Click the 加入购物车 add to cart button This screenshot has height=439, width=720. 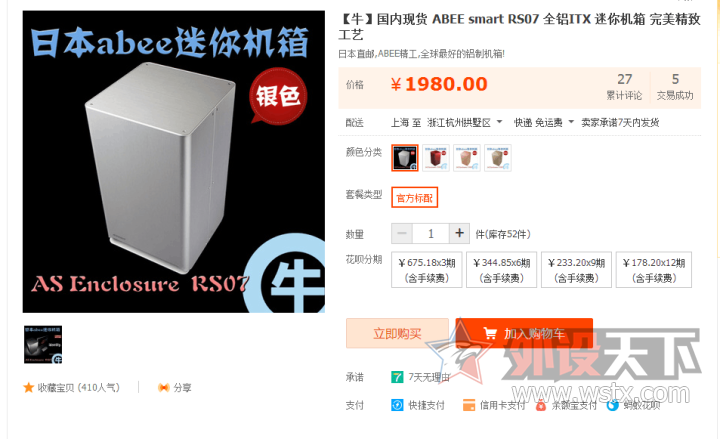(x=524, y=333)
